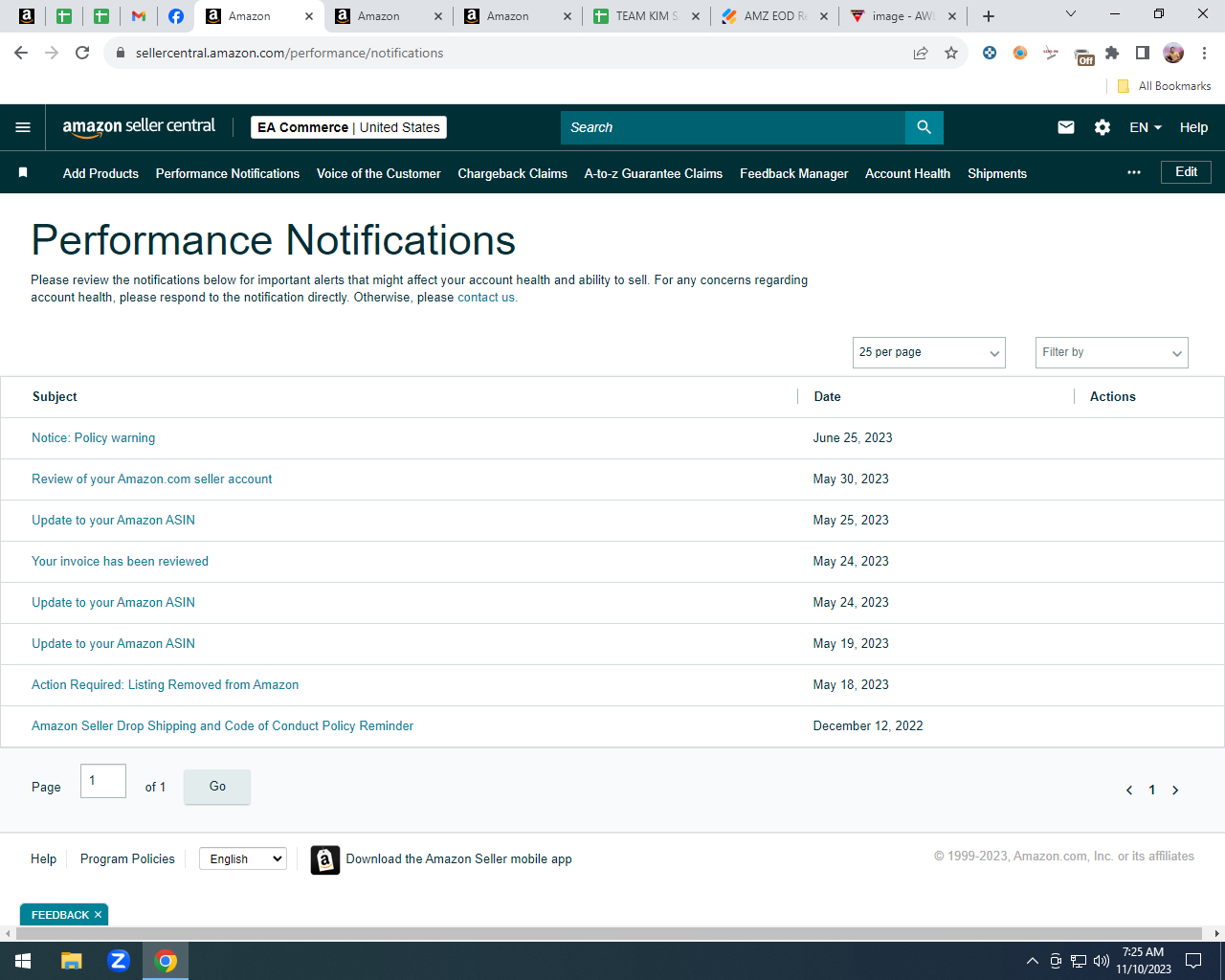Open 'Action Required: Listing Removed from Amazon'

pyautogui.click(x=166, y=685)
